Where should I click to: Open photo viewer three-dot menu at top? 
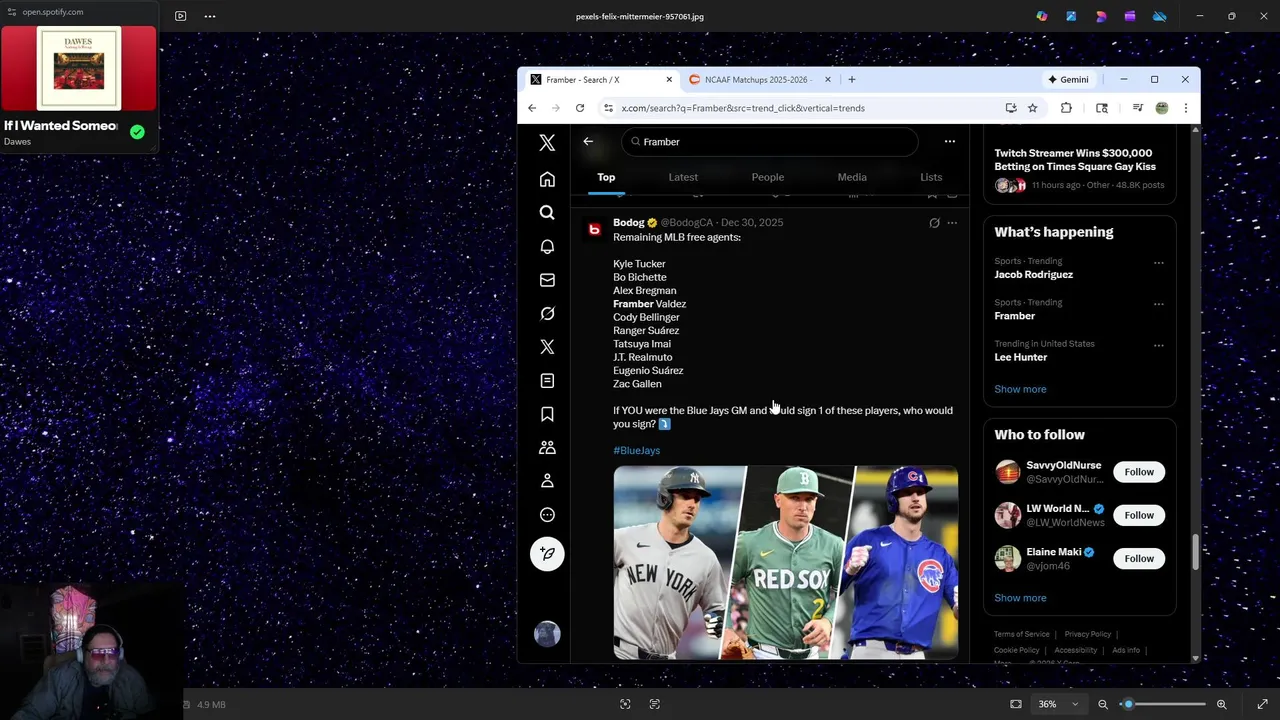[210, 16]
